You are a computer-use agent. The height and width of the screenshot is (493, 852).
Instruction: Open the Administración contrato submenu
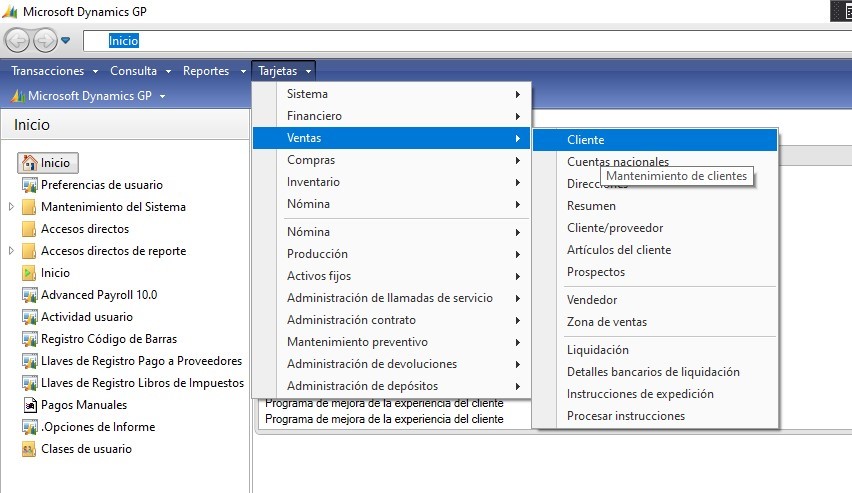391,320
